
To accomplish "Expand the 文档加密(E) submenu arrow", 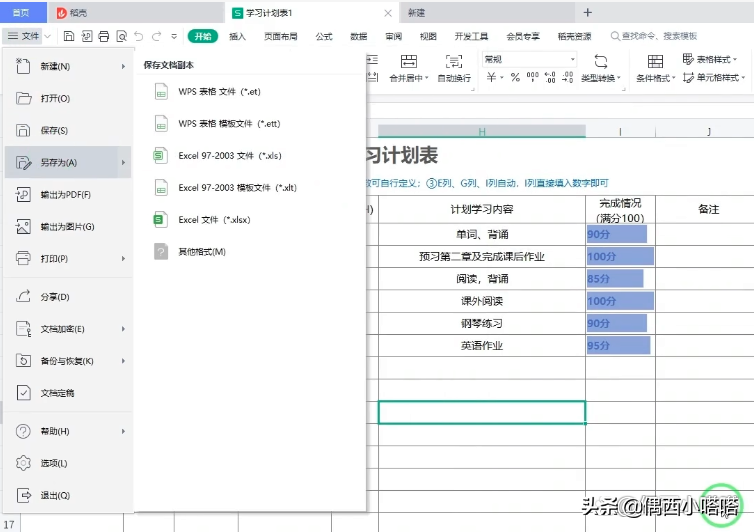I will (123, 329).
